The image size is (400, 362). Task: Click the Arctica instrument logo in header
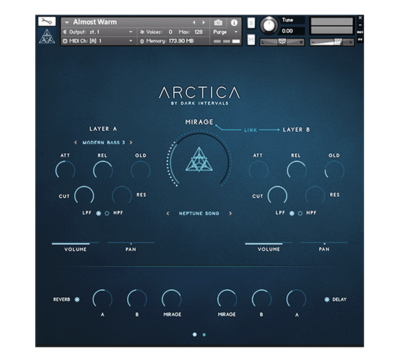coord(47,36)
